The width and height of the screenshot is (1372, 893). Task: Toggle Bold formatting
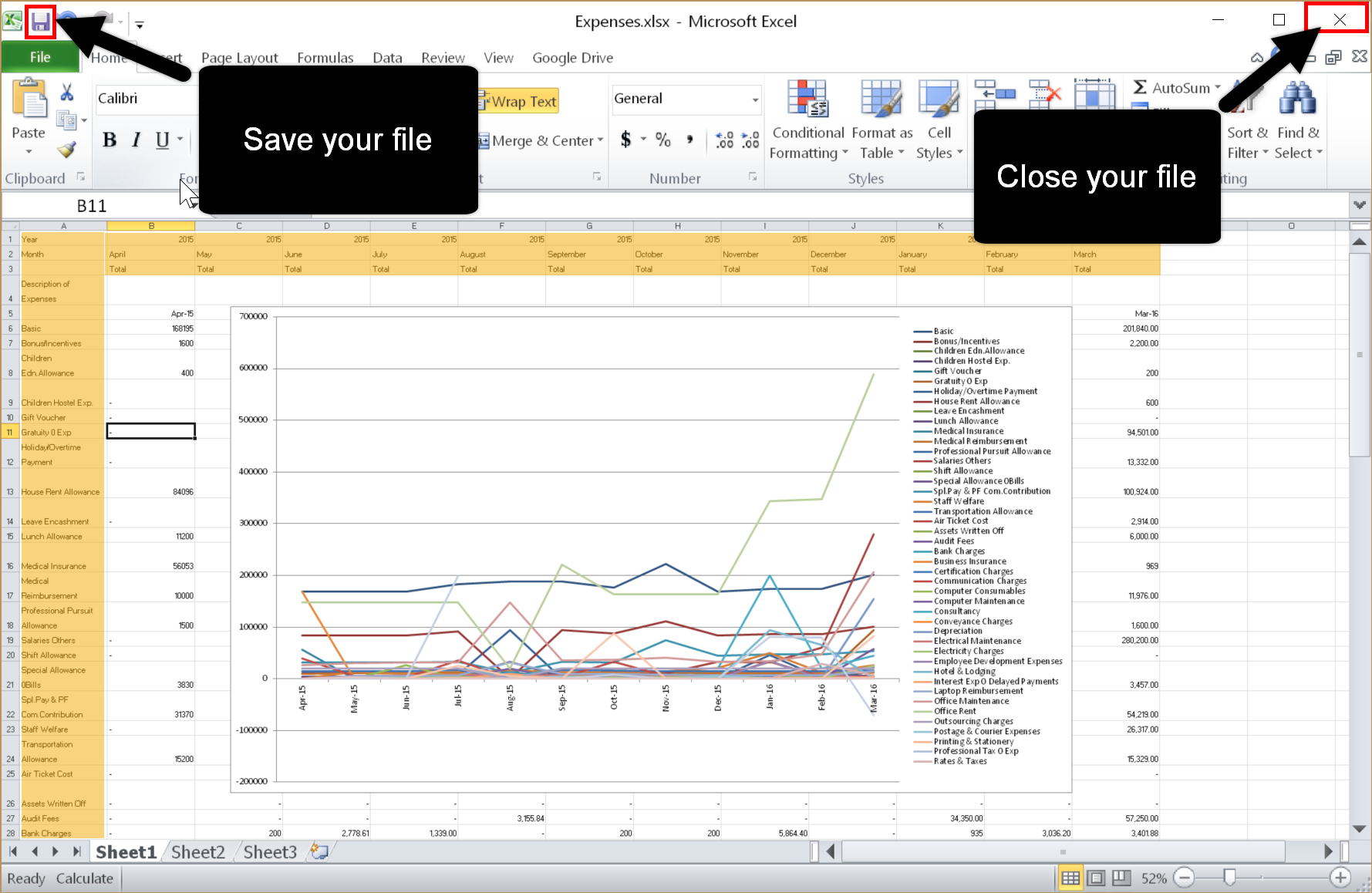[110, 140]
